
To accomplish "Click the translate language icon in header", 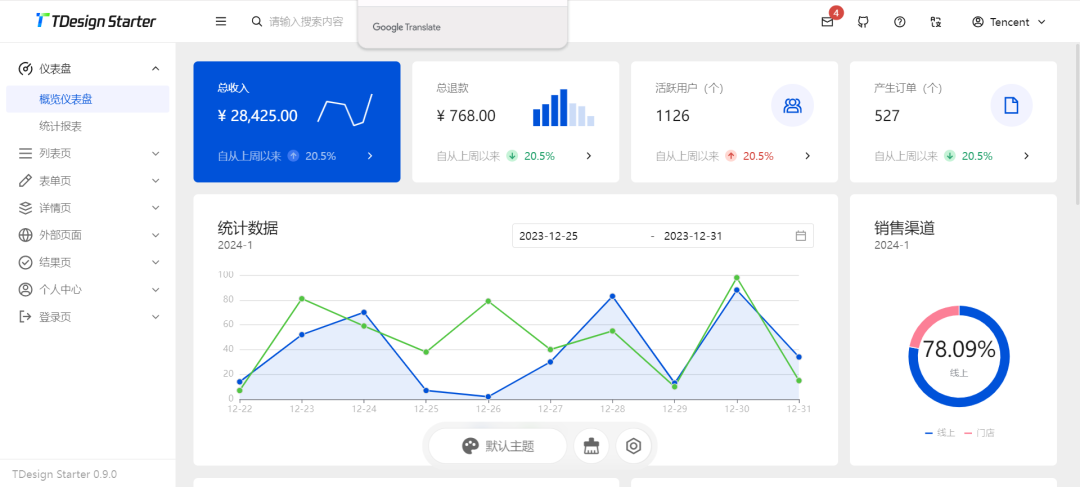I will 936,22.
